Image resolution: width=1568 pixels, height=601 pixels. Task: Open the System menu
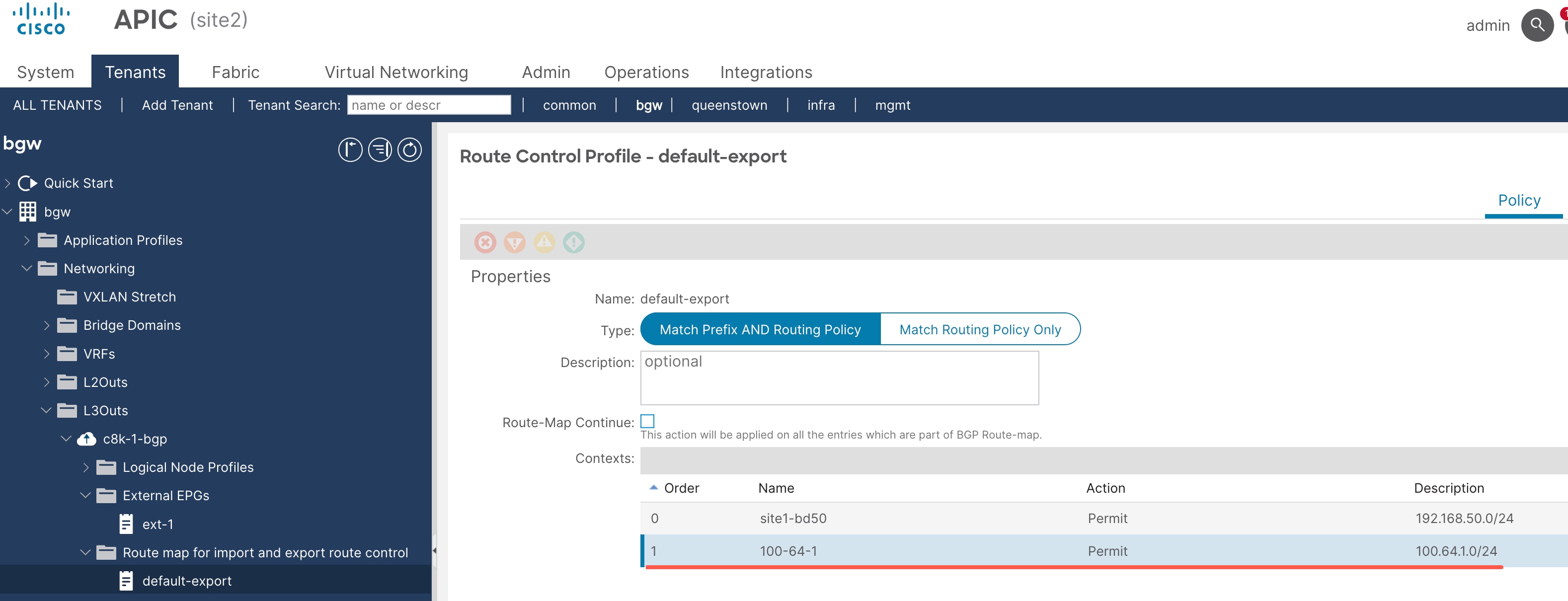coord(46,73)
